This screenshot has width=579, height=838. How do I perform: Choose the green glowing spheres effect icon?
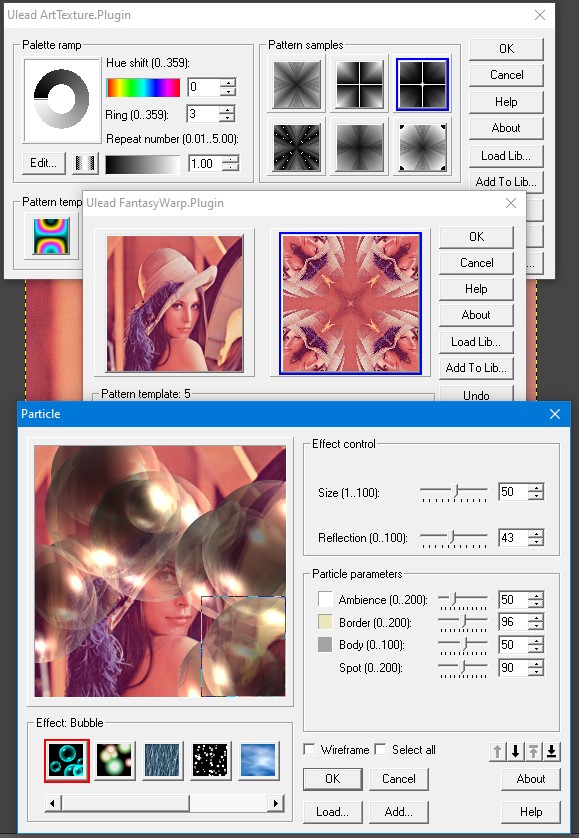coord(114,760)
